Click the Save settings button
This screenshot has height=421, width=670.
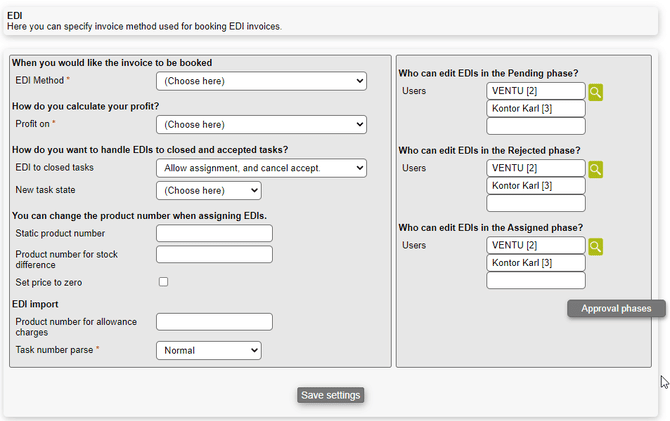331,395
